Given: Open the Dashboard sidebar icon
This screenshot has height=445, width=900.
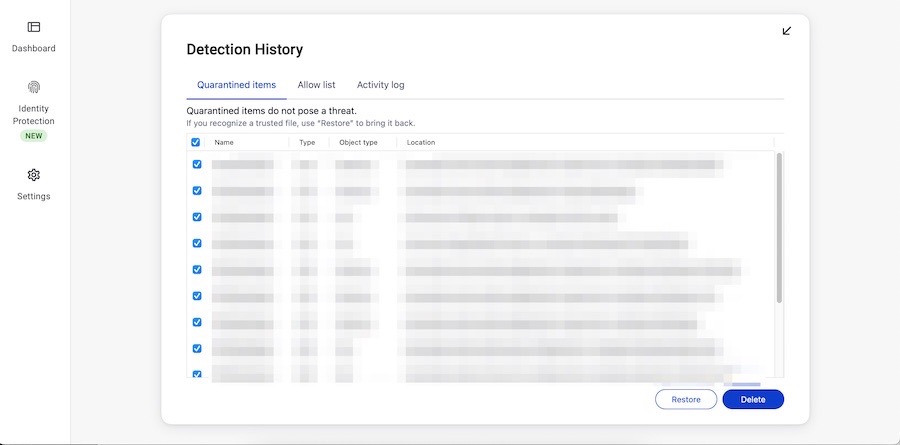Looking at the screenshot, I should [34, 28].
